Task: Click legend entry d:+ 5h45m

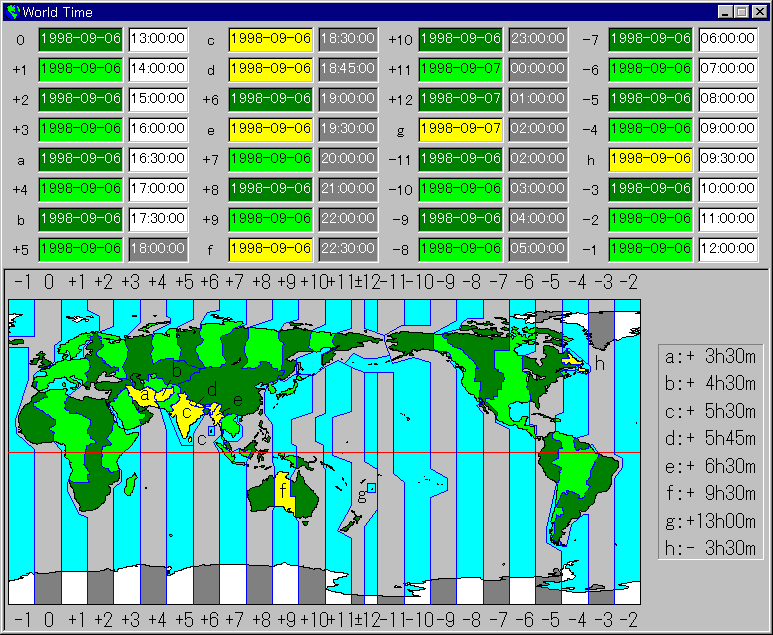Action: click(x=710, y=439)
